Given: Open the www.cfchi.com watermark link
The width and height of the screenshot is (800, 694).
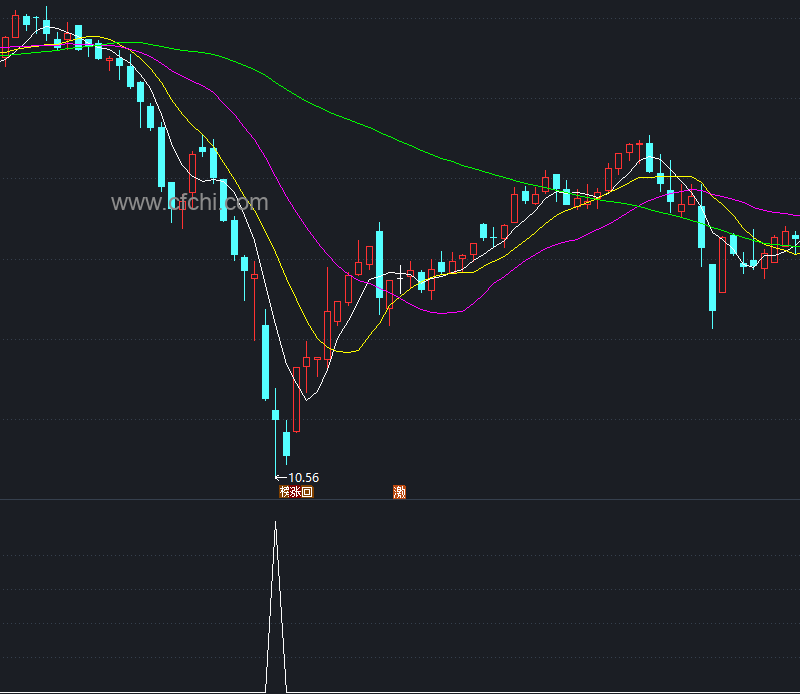Looking at the screenshot, I should tap(189, 203).
